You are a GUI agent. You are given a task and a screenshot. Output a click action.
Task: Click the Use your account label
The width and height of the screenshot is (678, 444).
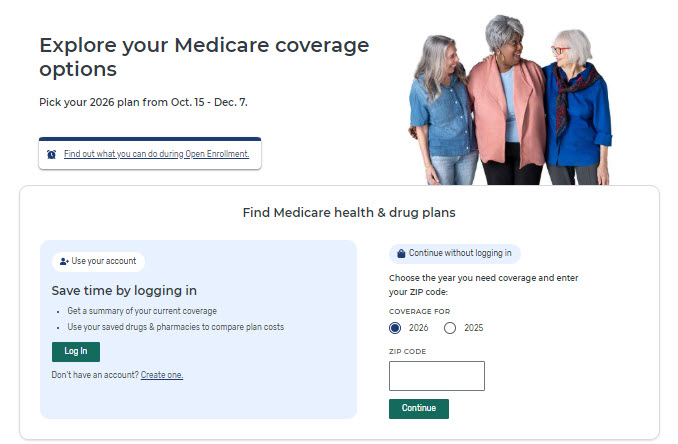click(x=104, y=261)
